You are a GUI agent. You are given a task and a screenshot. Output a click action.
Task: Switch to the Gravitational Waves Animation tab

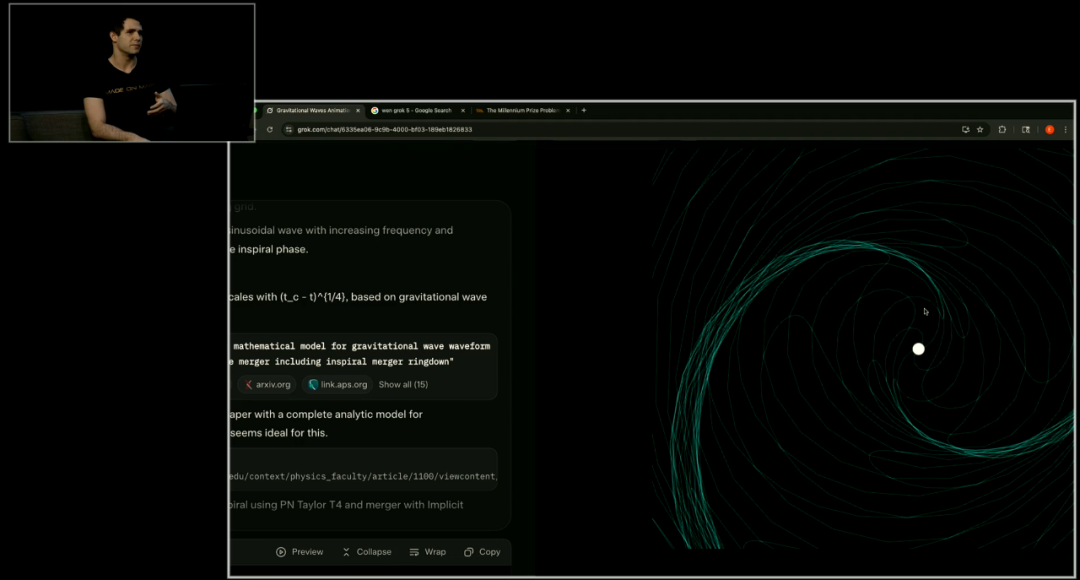313,110
